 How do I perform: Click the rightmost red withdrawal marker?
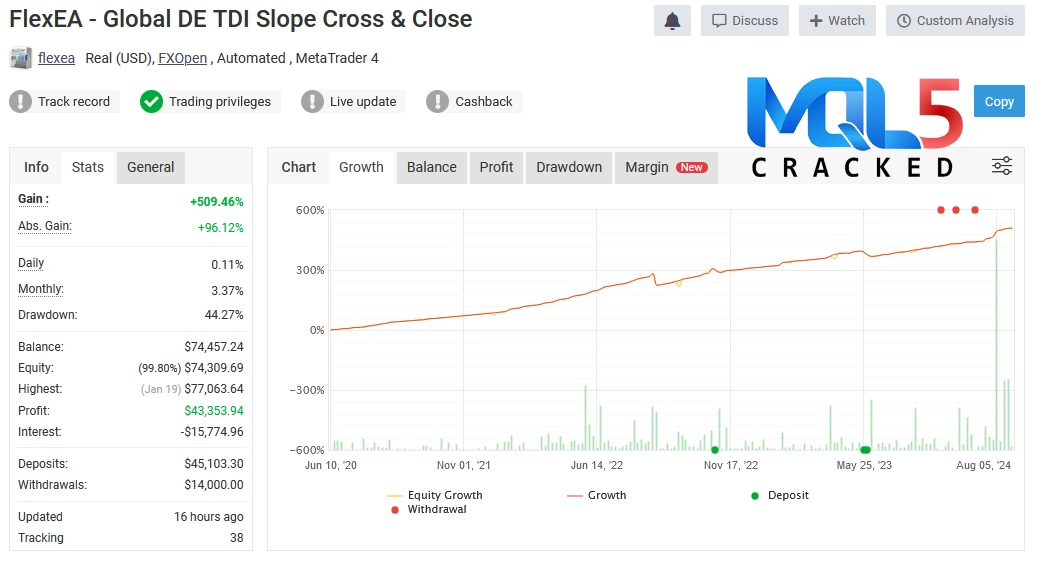click(975, 210)
